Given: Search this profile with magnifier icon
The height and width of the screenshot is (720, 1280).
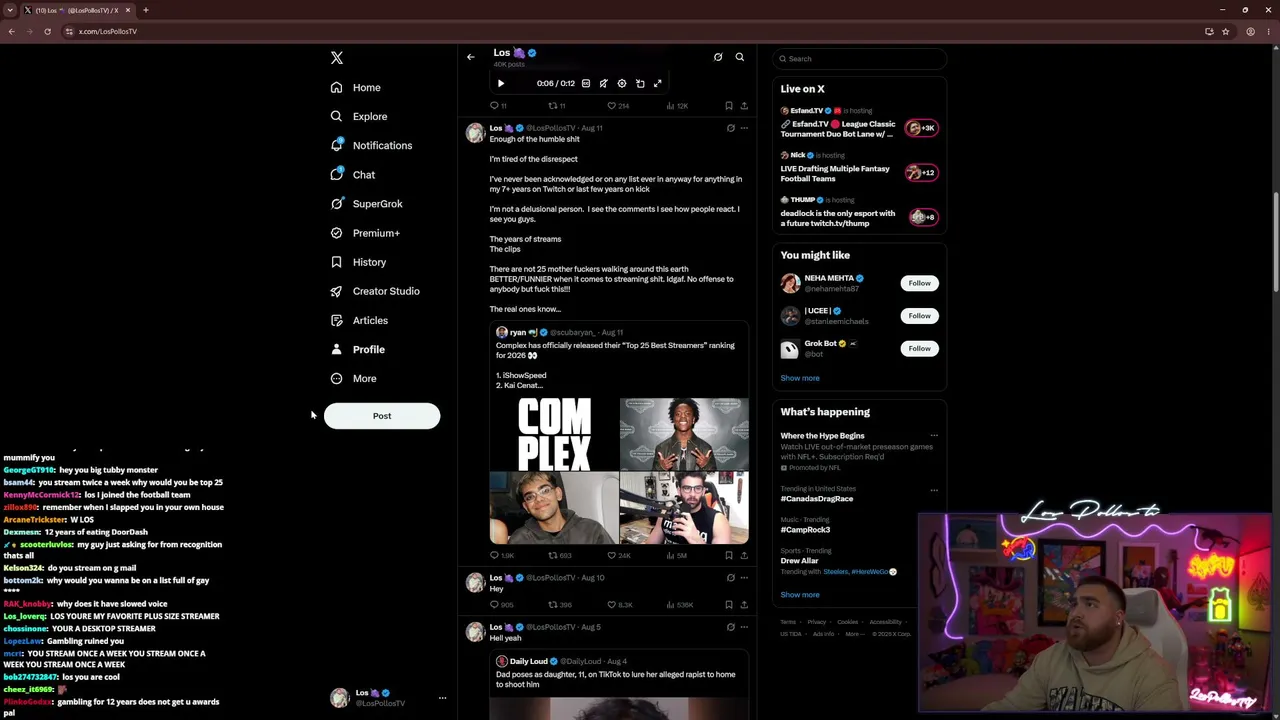Looking at the screenshot, I should tap(740, 57).
